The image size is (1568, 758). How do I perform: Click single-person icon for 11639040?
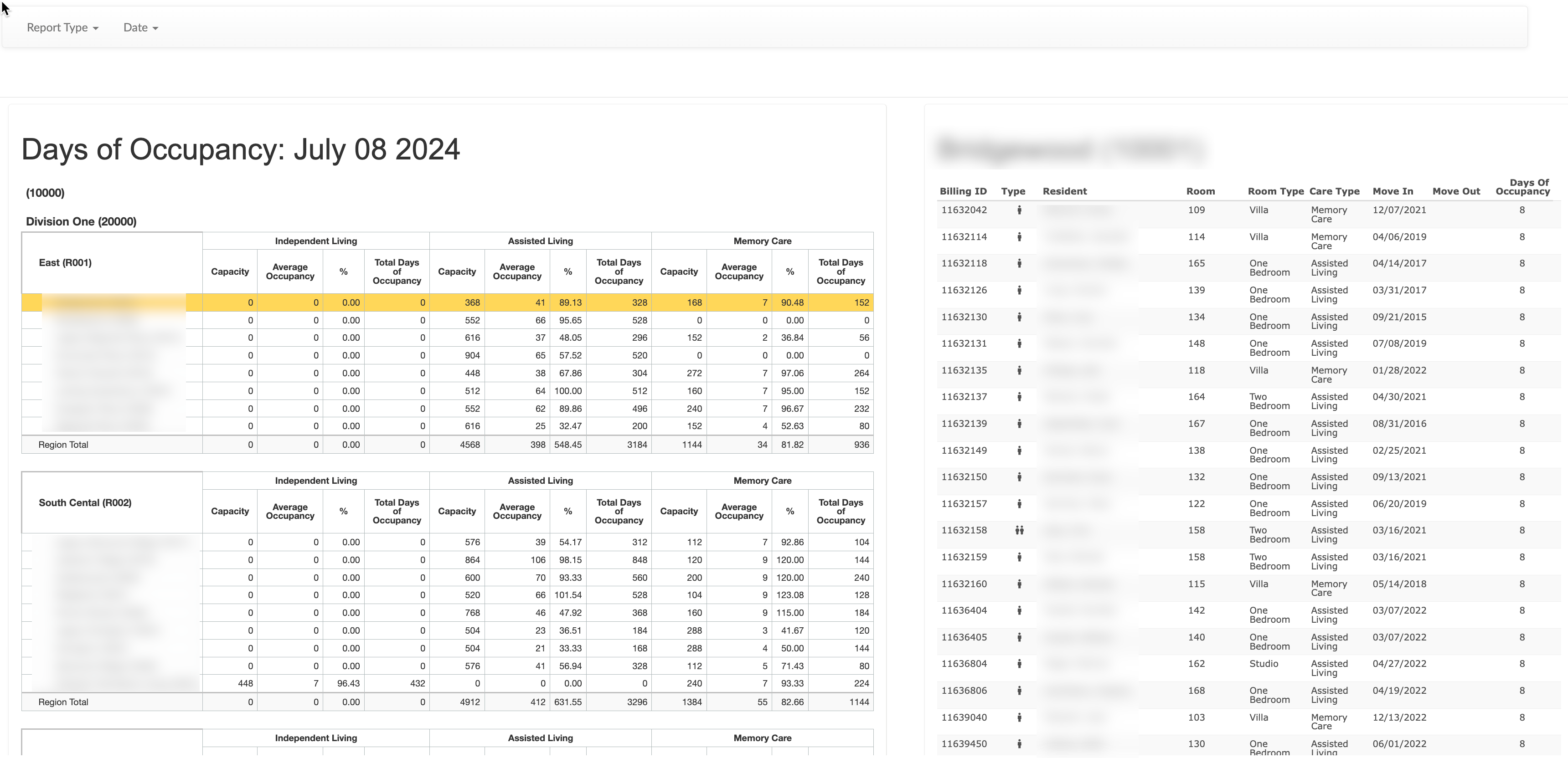[x=1019, y=717]
